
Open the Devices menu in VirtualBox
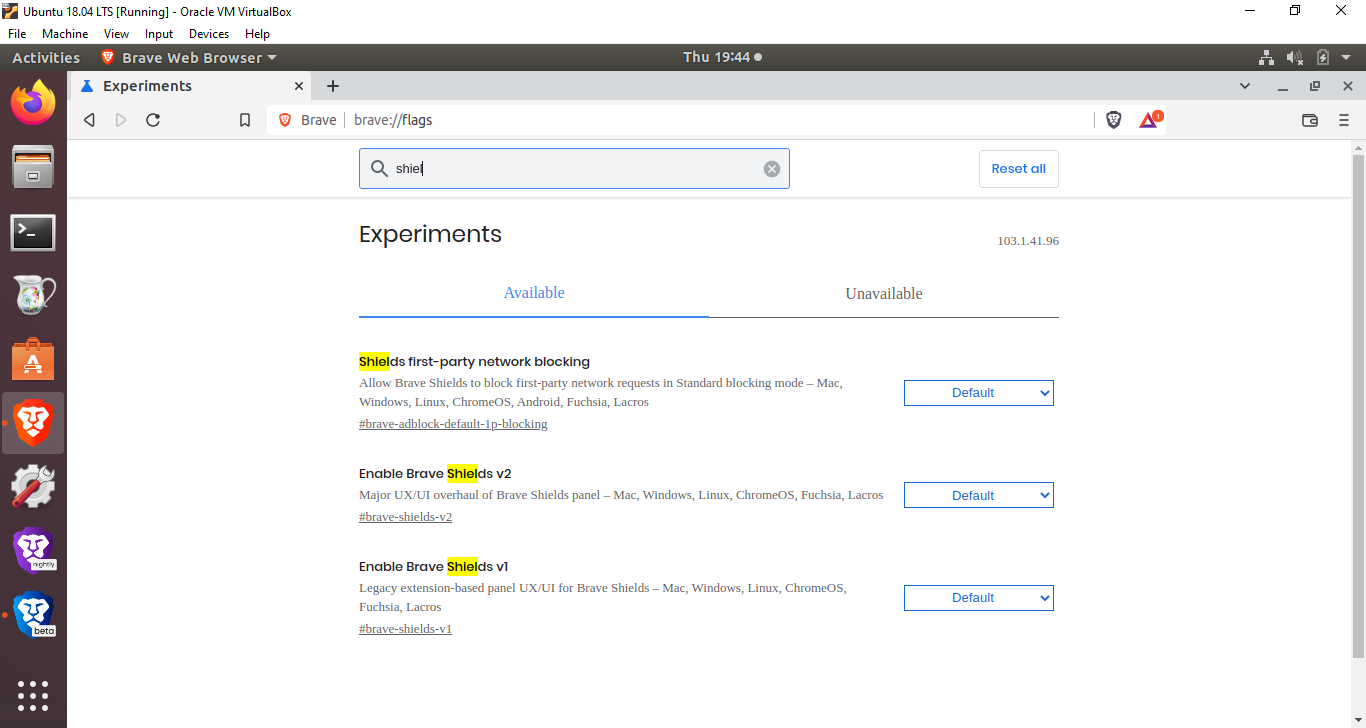(208, 33)
